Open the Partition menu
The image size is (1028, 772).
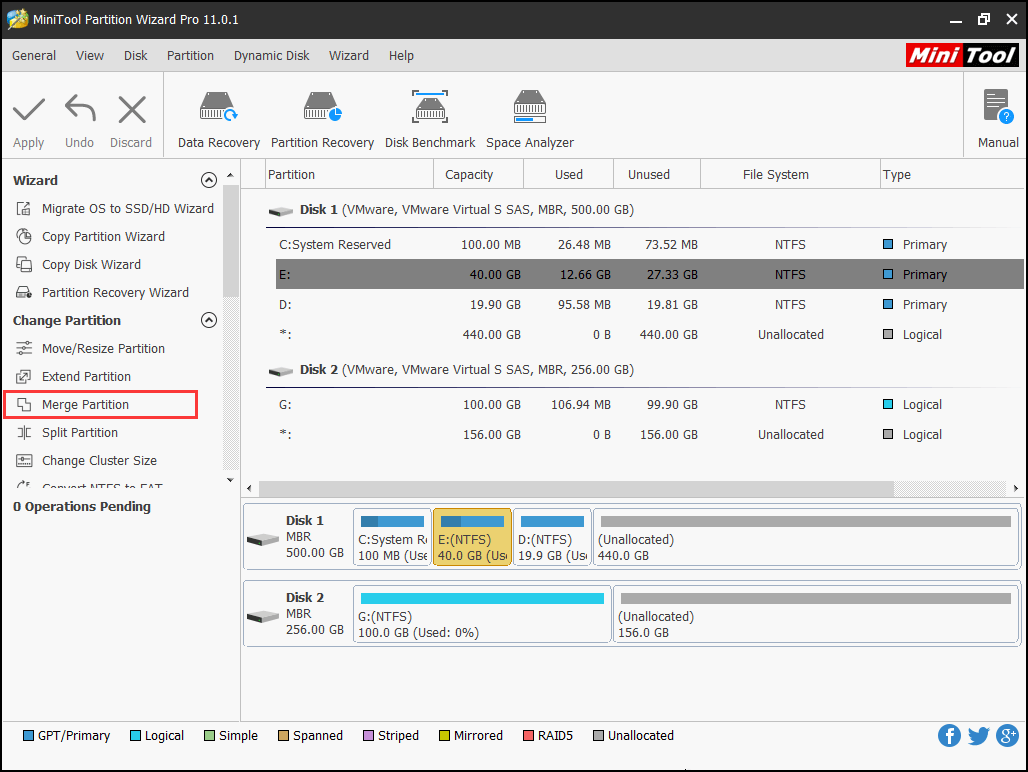(190, 56)
